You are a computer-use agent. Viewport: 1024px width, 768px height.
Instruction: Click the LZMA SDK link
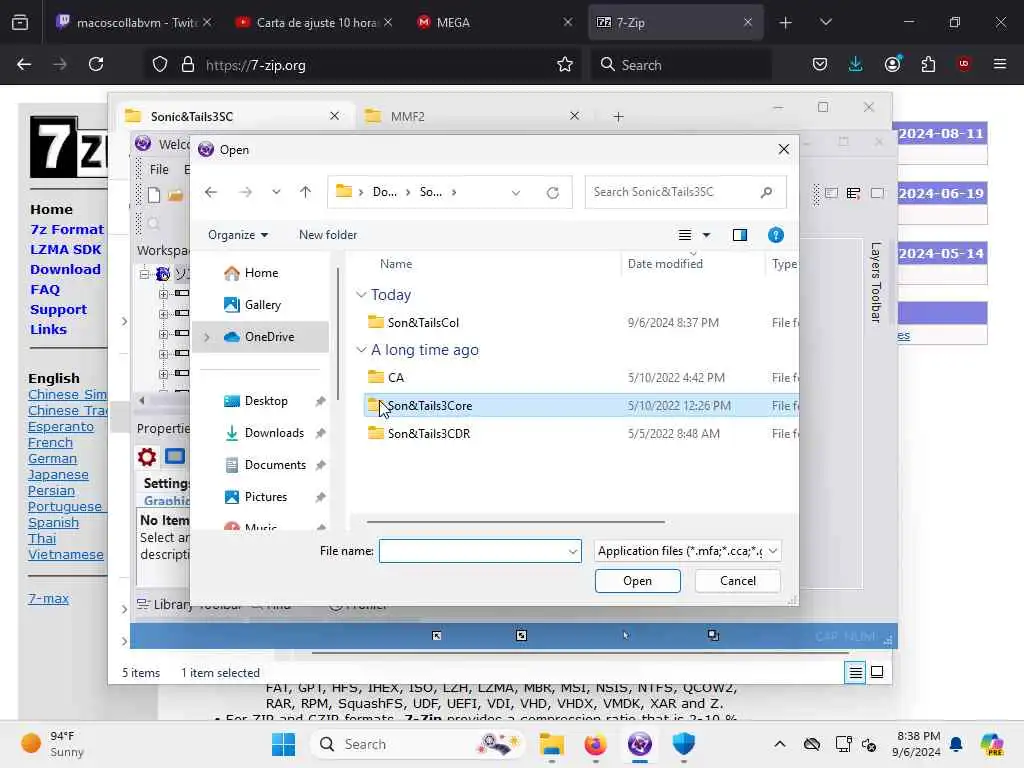coord(66,249)
